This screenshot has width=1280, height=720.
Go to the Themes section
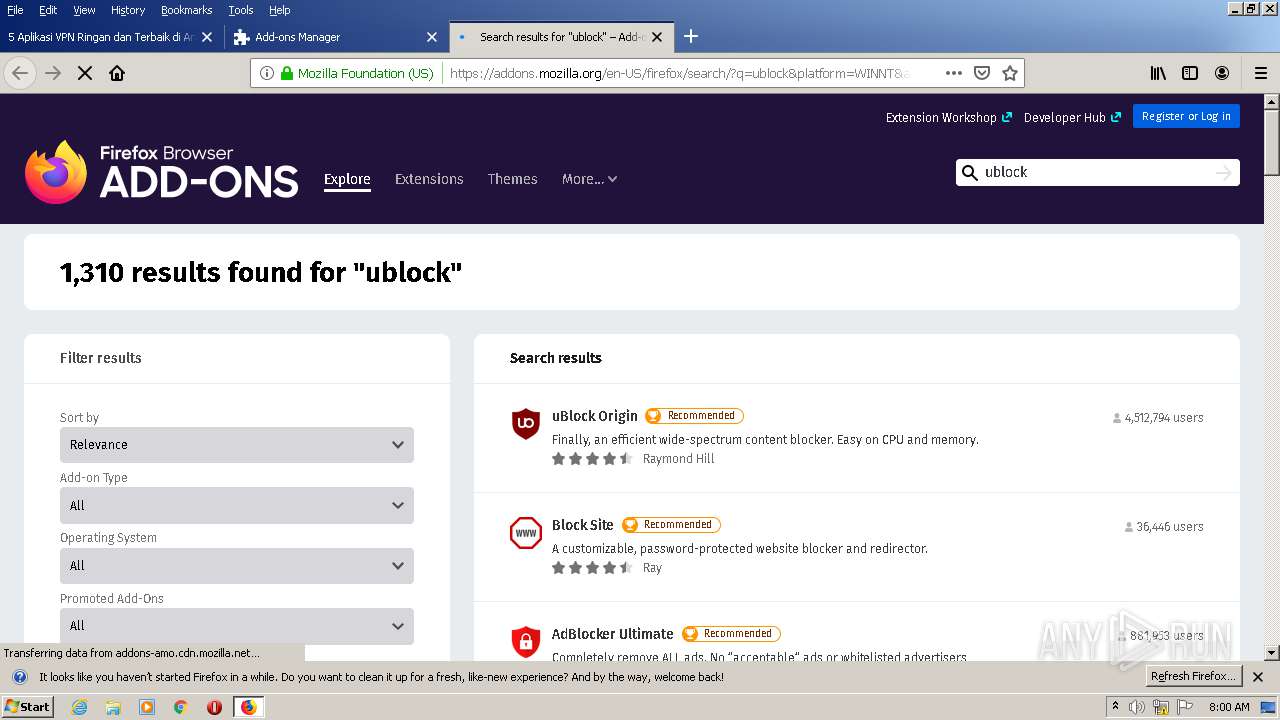click(513, 179)
